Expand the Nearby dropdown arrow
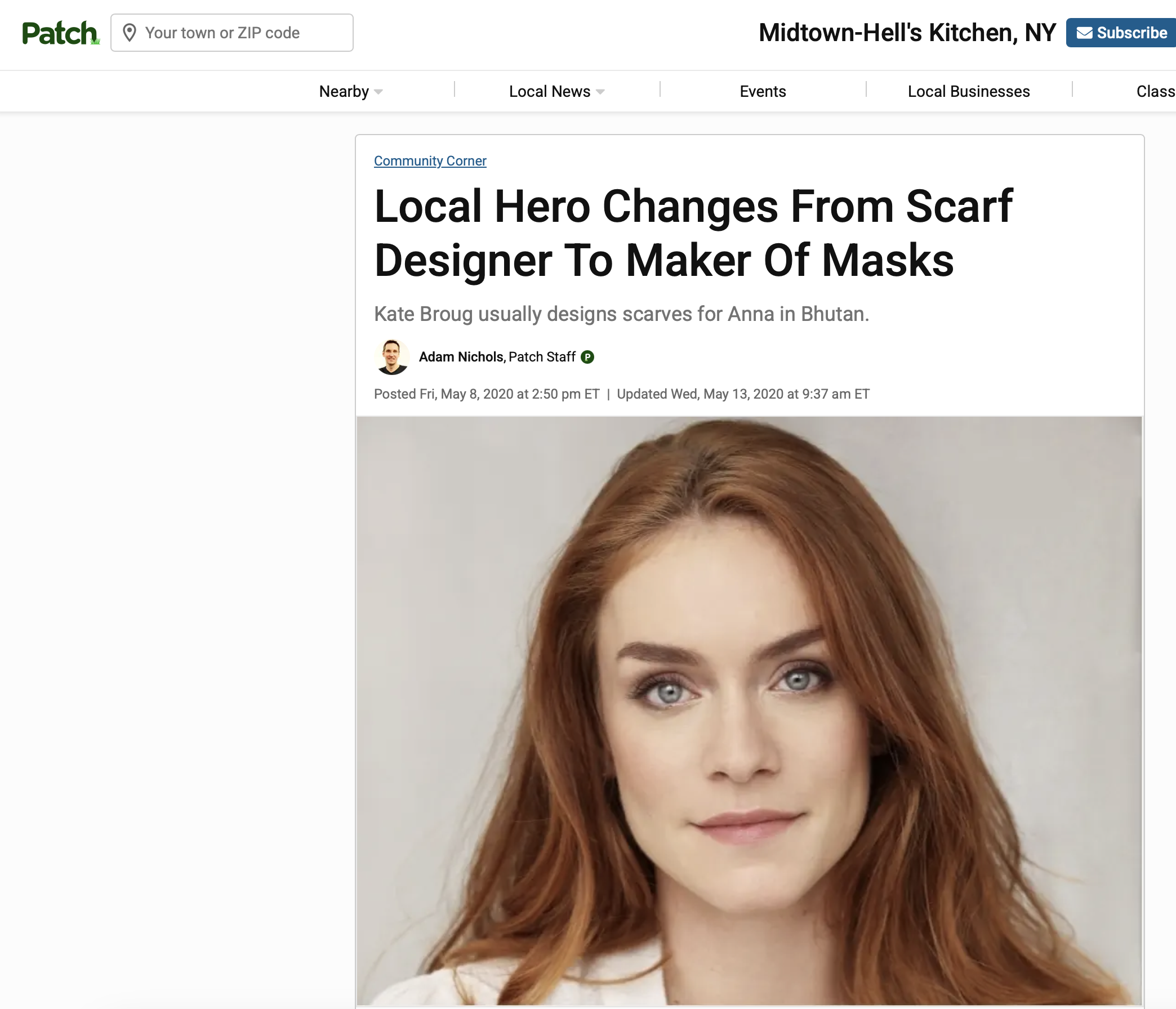This screenshot has height=1009, width=1176. click(378, 92)
